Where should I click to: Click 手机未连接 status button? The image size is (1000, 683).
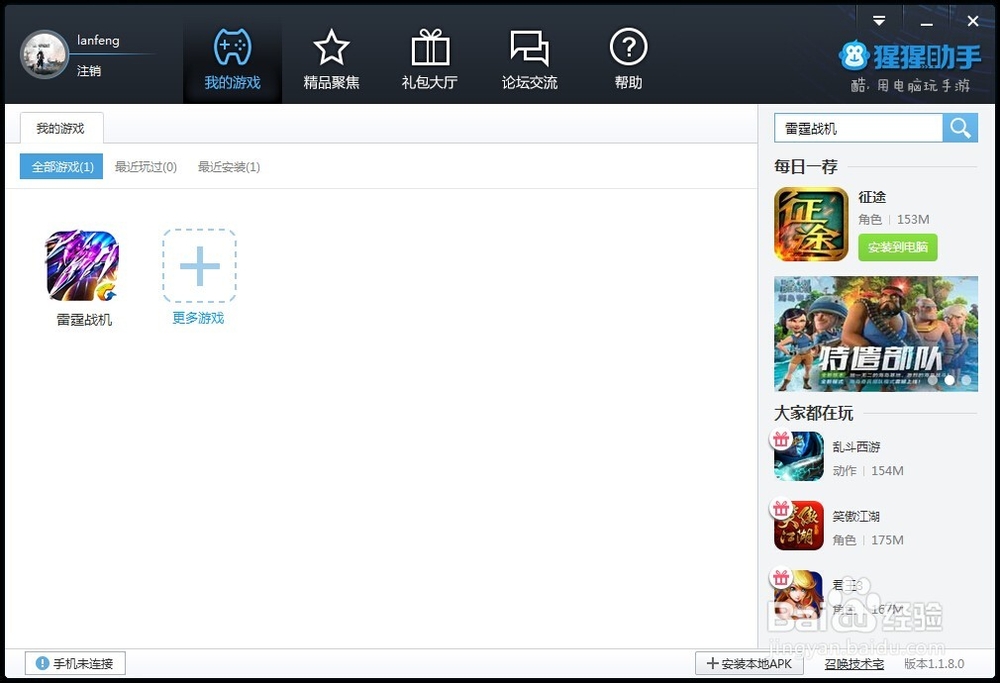tap(75, 663)
